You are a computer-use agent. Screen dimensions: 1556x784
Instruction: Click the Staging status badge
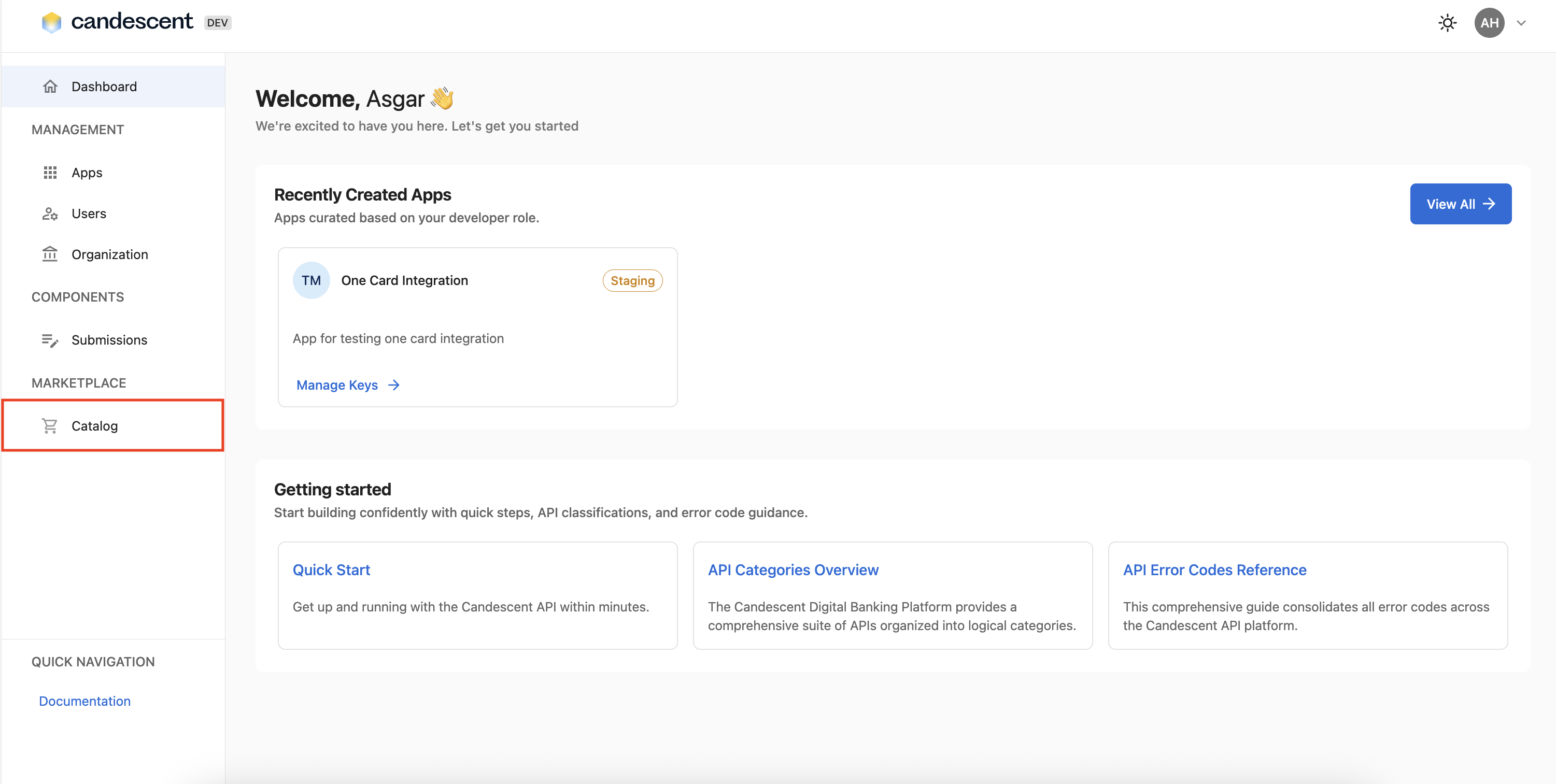click(632, 280)
